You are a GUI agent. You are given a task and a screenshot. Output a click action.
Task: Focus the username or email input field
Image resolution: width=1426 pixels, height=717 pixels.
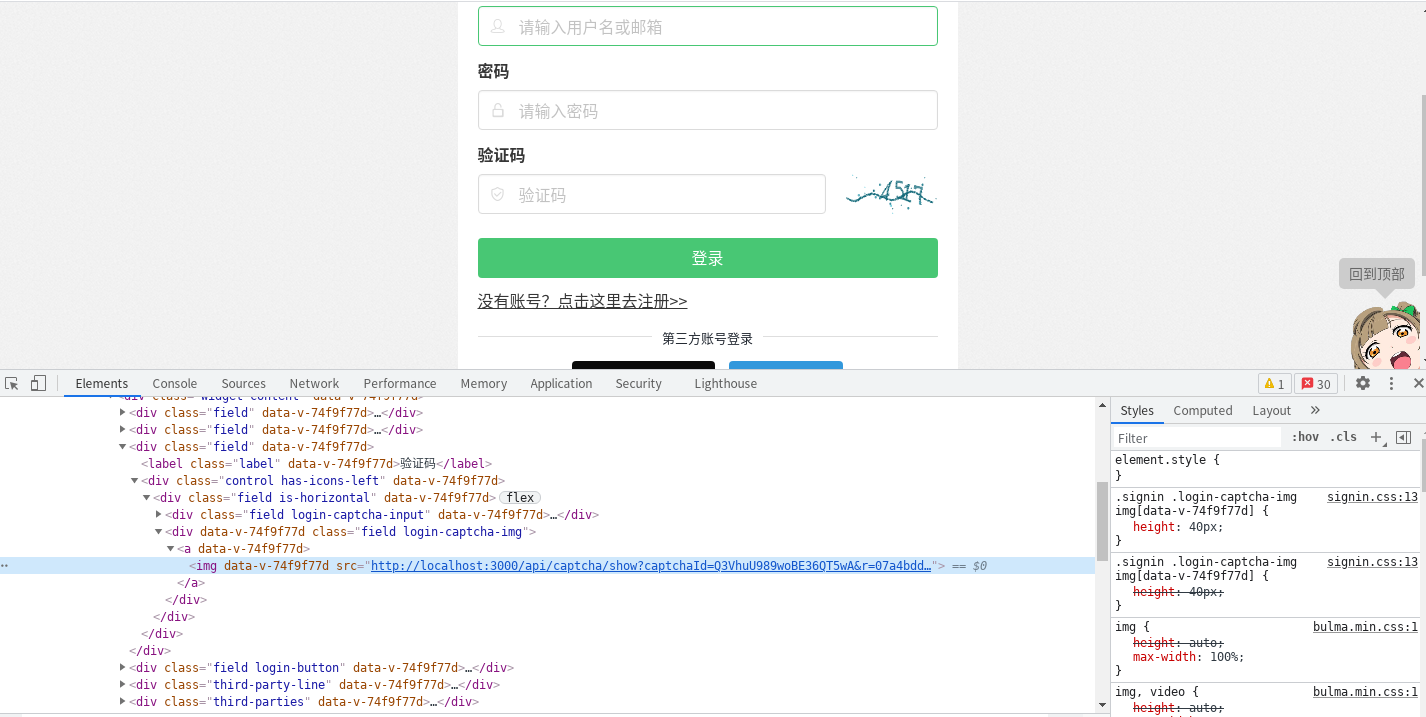708,26
